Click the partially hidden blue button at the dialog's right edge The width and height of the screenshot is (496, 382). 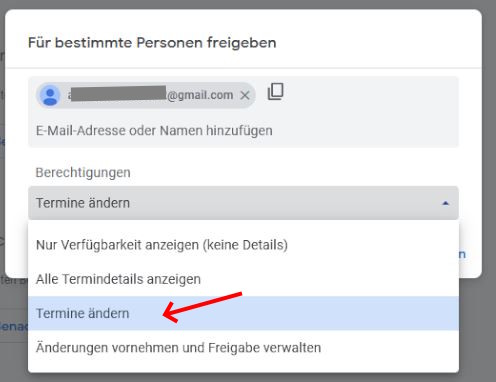(462, 254)
